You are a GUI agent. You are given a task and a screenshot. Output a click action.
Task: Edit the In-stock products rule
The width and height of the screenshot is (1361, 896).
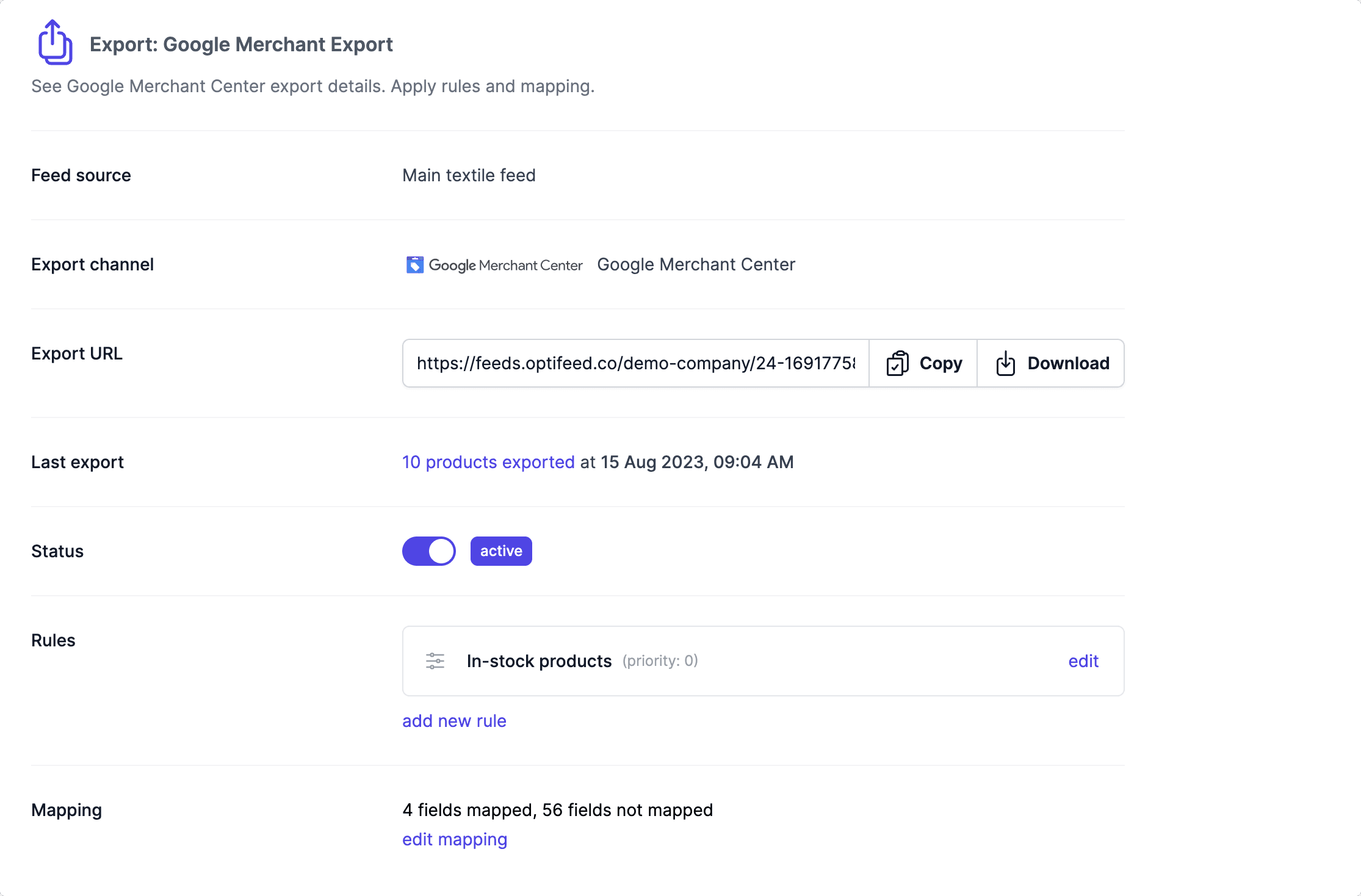(1083, 661)
